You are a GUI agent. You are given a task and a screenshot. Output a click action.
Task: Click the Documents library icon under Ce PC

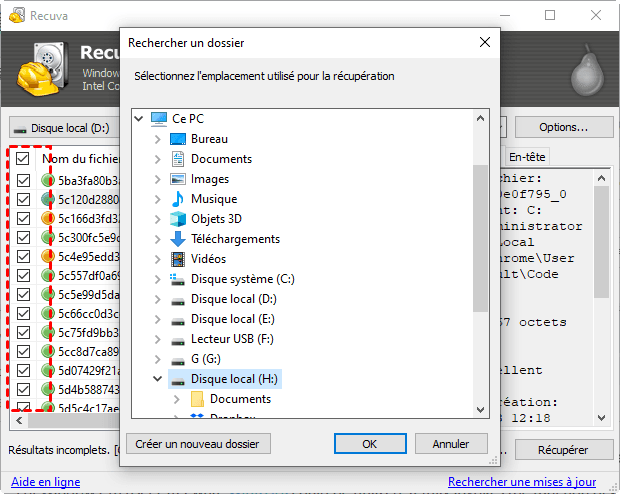click(178, 159)
